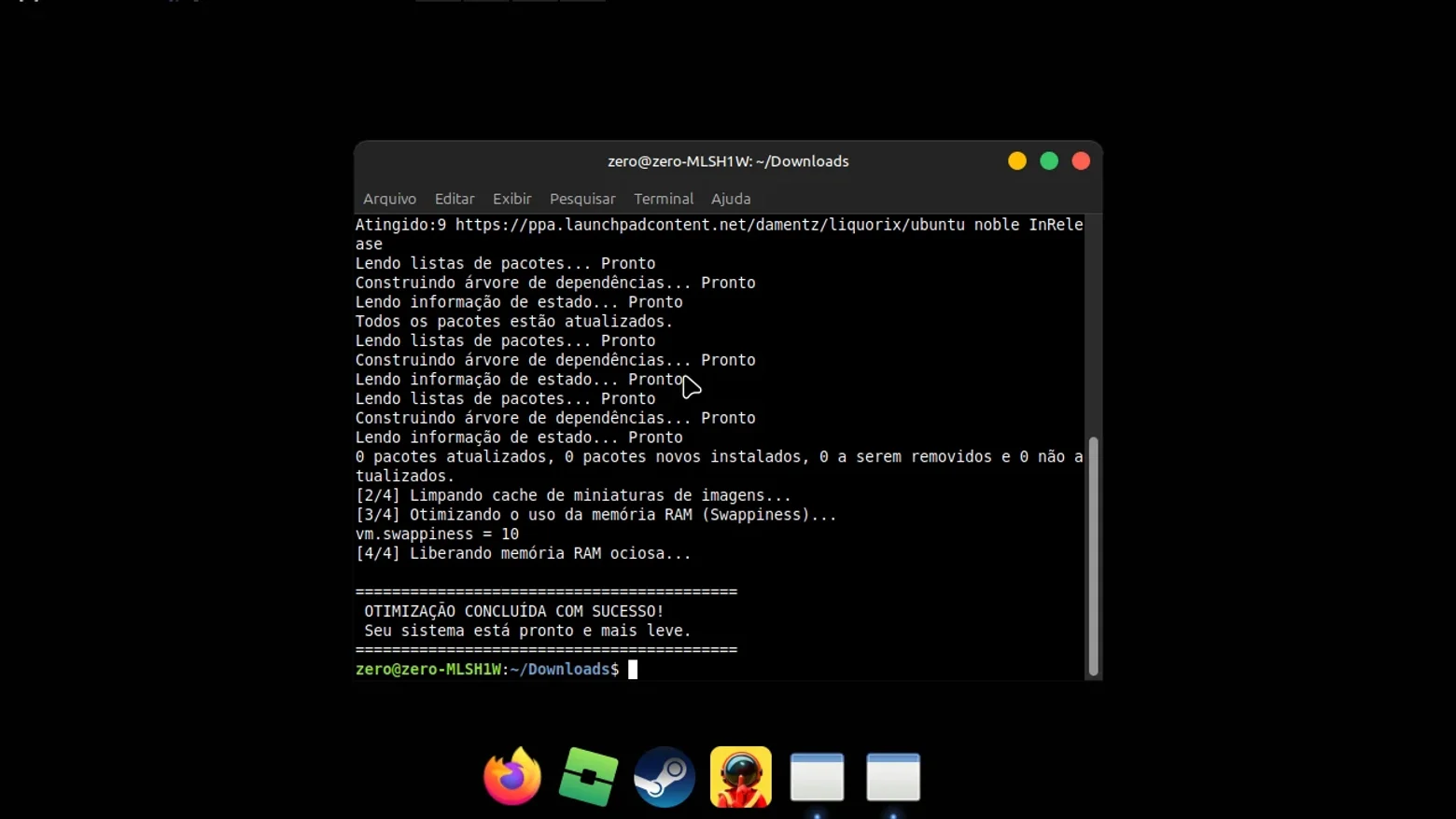The width and height of the screenshot is (1456, 819).
Task: Open the red astronaut game icon in dock
Action: 741,776
